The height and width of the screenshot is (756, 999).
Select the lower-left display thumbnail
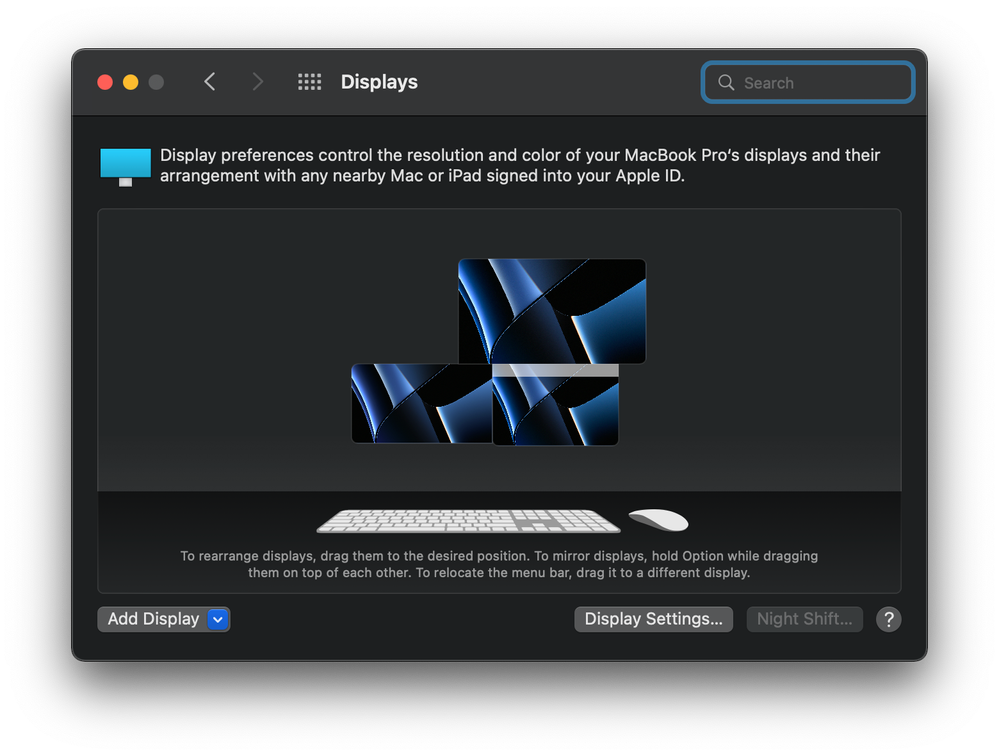[421, 403]
